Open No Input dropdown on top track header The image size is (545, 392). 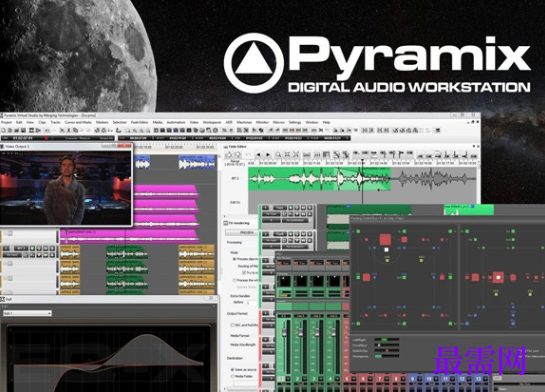pos(271,214)
